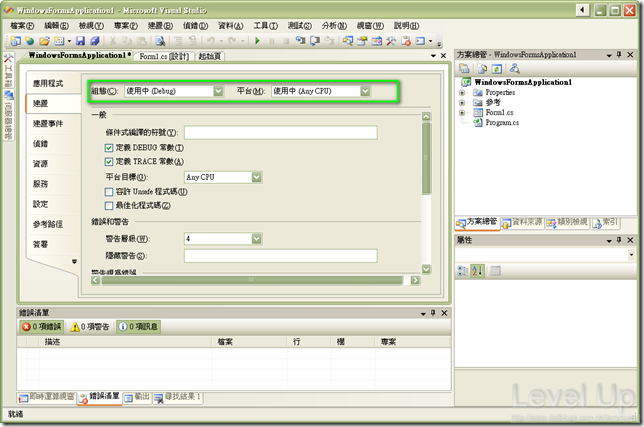Click the Save All icon
This screenshot has height=427, width=644.
[95, 41]
